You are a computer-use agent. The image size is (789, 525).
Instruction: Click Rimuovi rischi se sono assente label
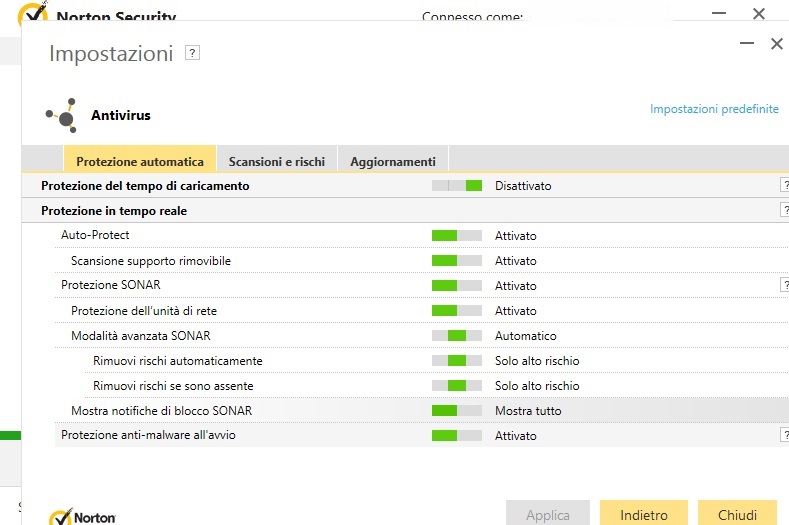[173, 386]
